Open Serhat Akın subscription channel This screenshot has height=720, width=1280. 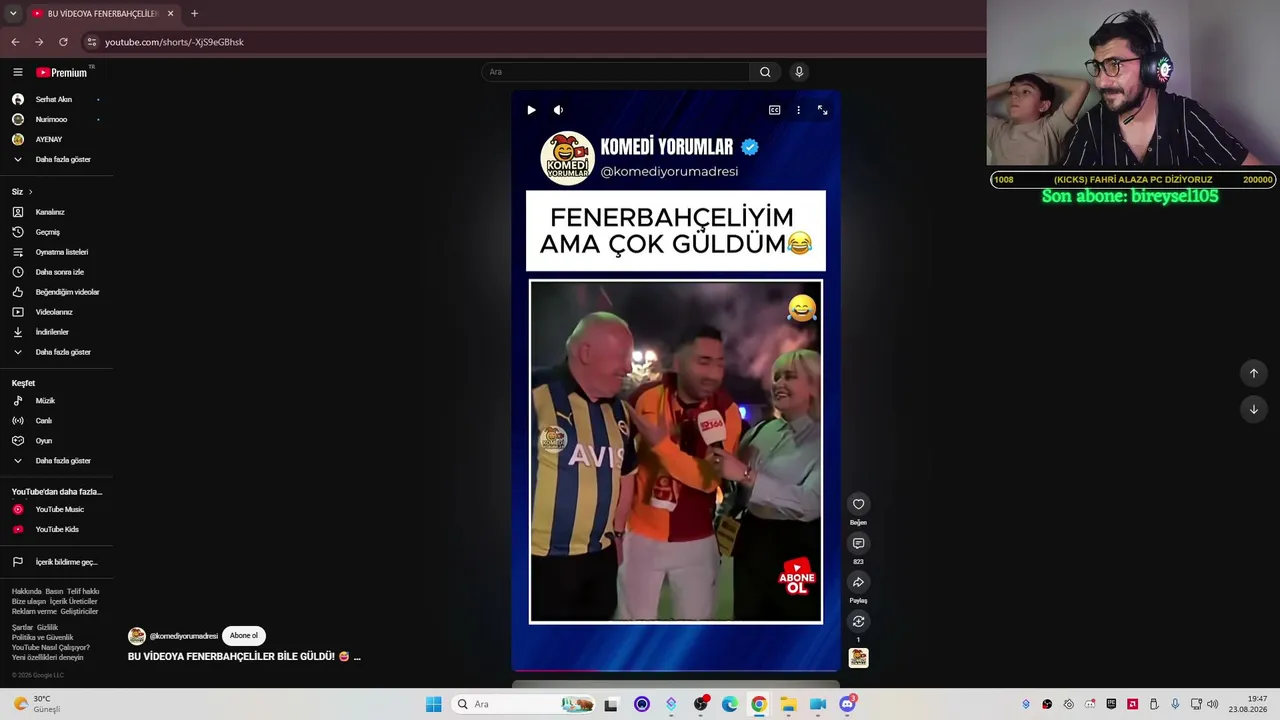pyautogui.click(x=56, y=100)
